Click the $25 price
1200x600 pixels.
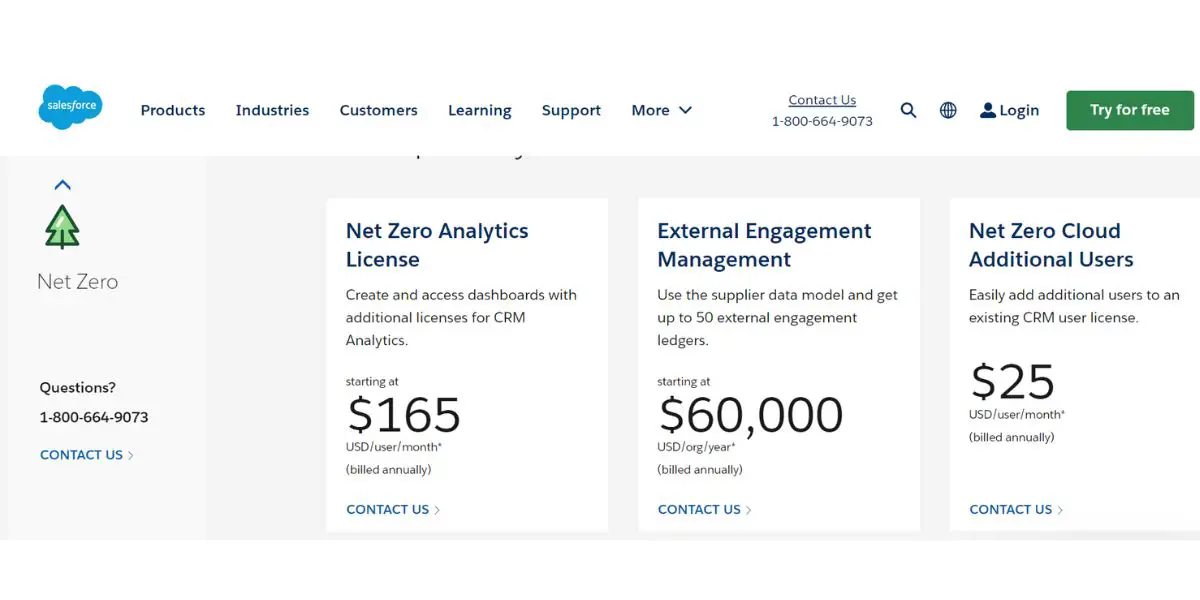pos(1012,382)
